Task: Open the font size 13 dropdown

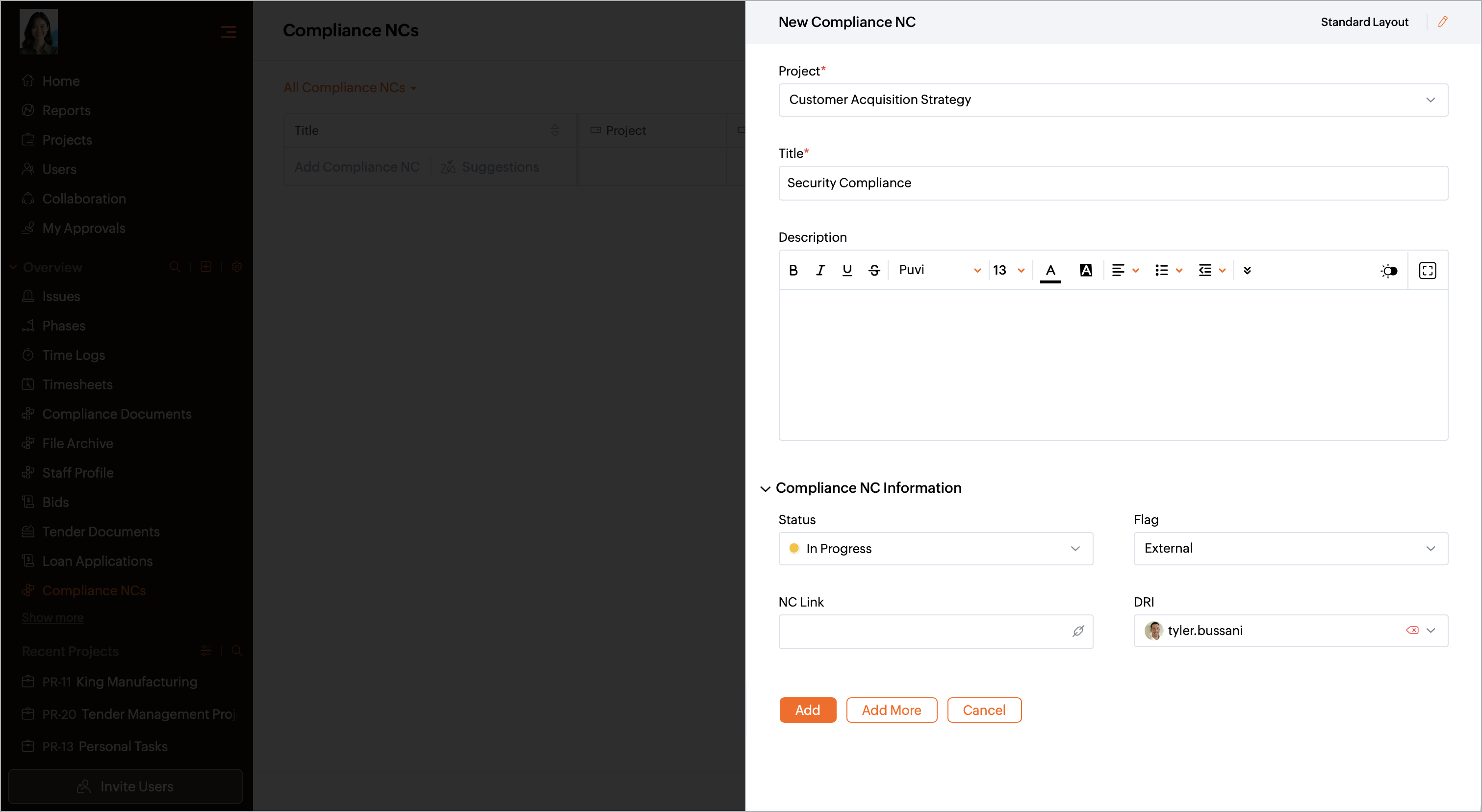Action: point(1010,270)
